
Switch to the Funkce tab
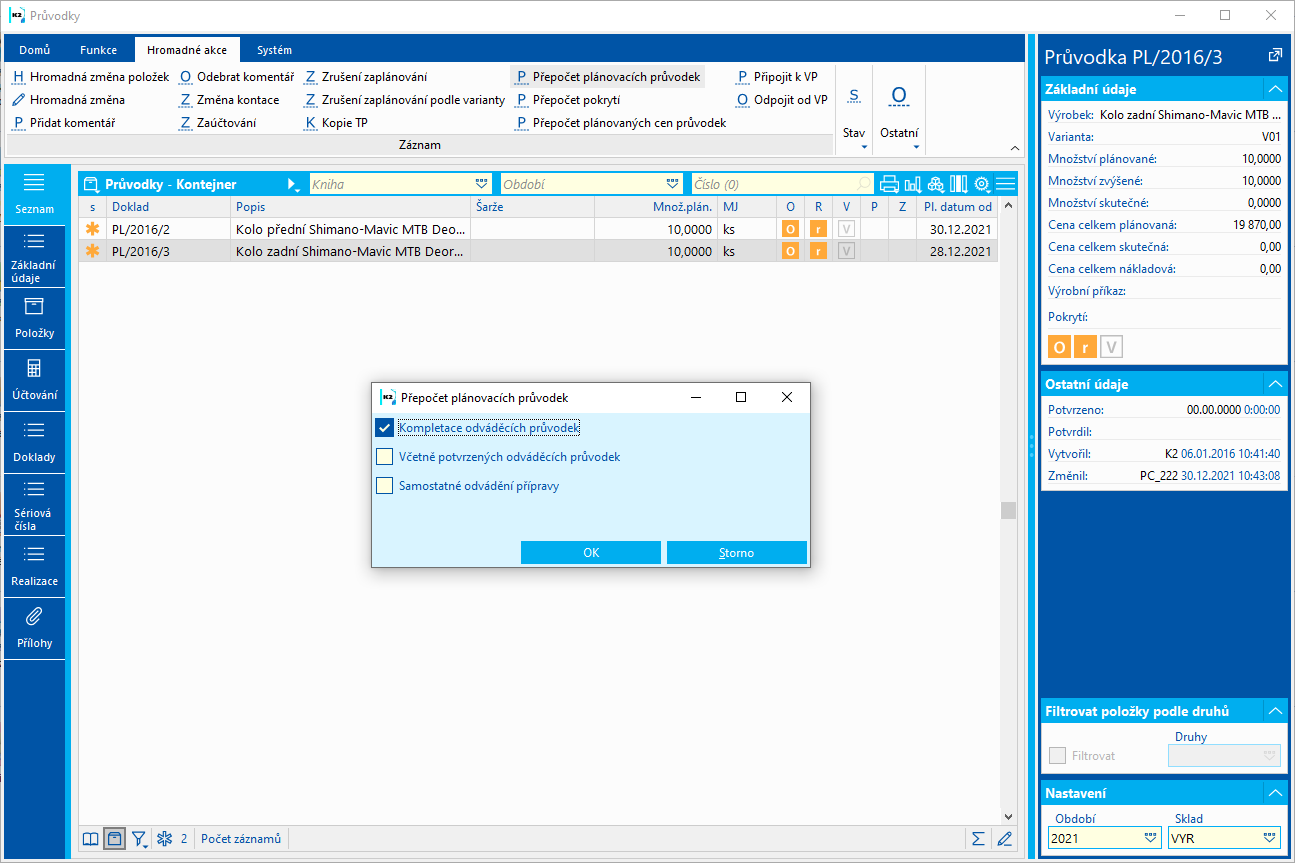click(98, 49)
